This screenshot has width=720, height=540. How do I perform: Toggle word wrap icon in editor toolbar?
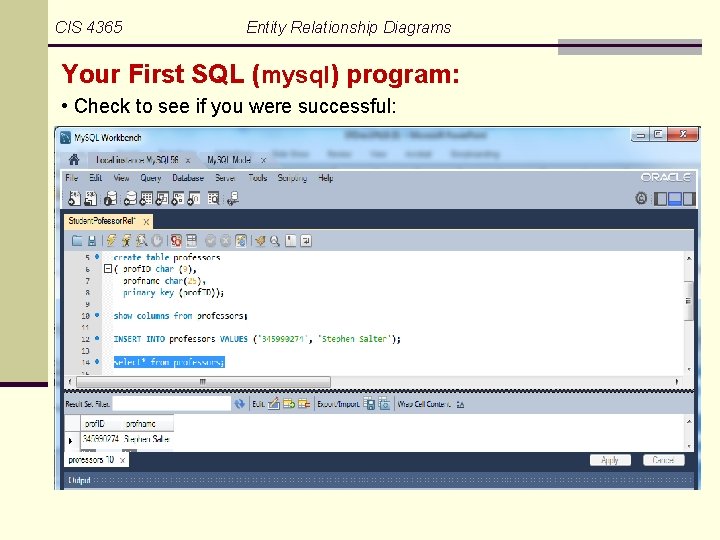click(306, 241)
